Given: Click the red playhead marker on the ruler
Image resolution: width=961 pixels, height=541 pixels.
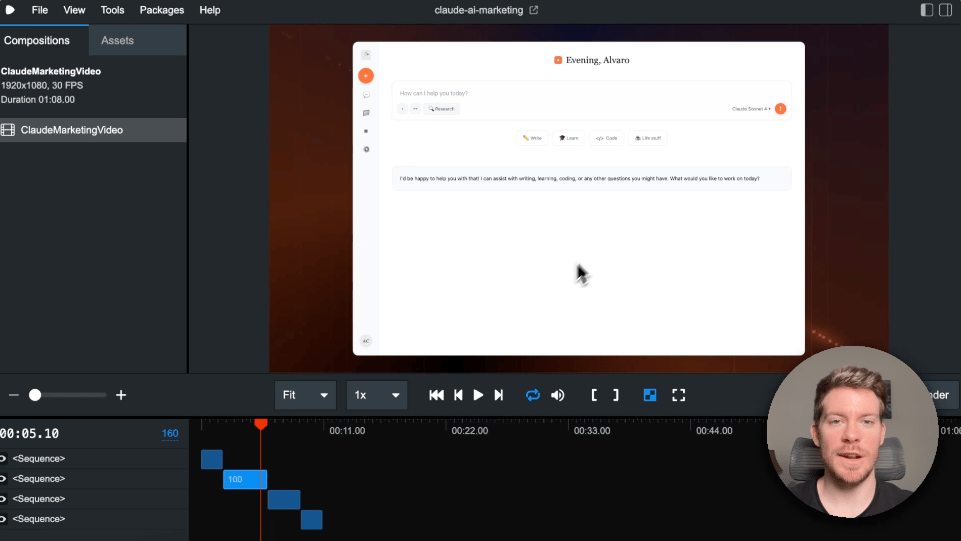Looking at the screenshot, I should pyautogui.click(x=260, y=423).
